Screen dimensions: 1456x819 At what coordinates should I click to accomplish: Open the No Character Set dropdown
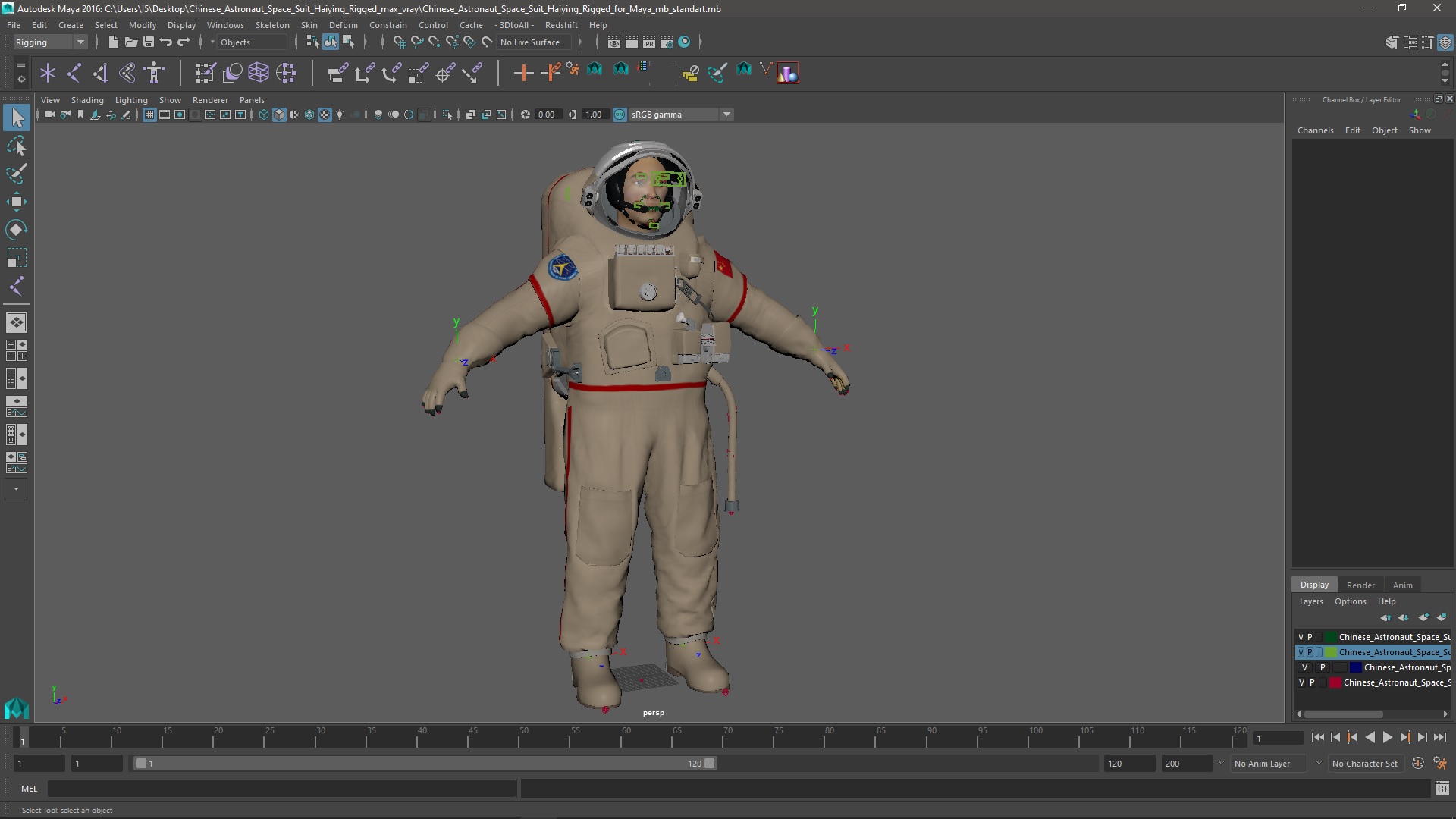coord(1365,764)
